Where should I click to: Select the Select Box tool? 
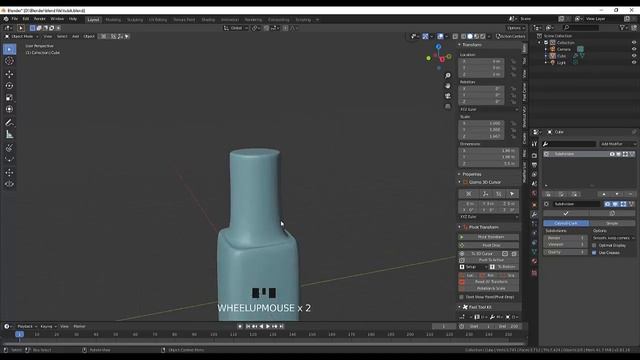(9, 49)
